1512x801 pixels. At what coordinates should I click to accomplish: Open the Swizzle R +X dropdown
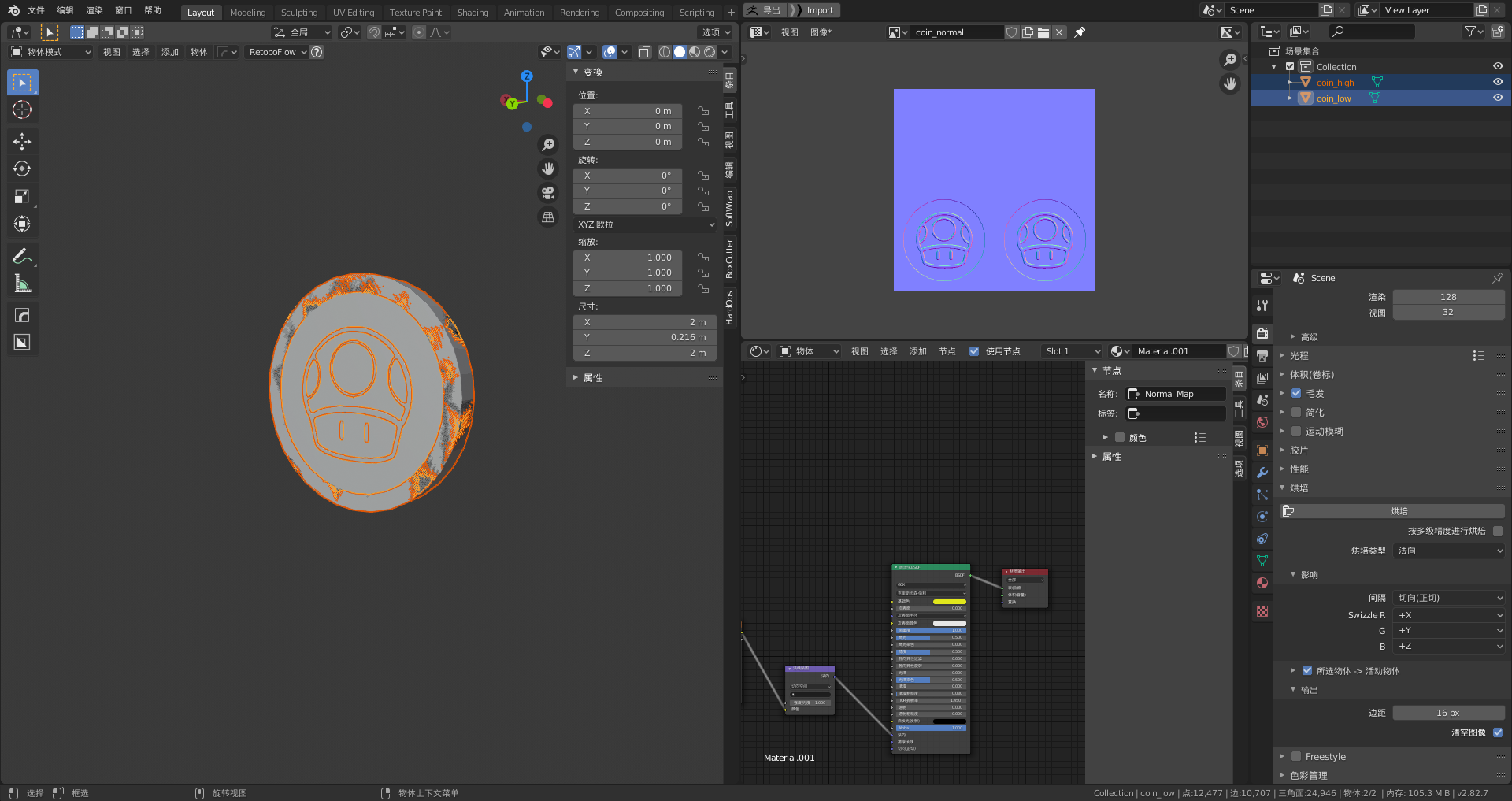tap(1449, 615)
